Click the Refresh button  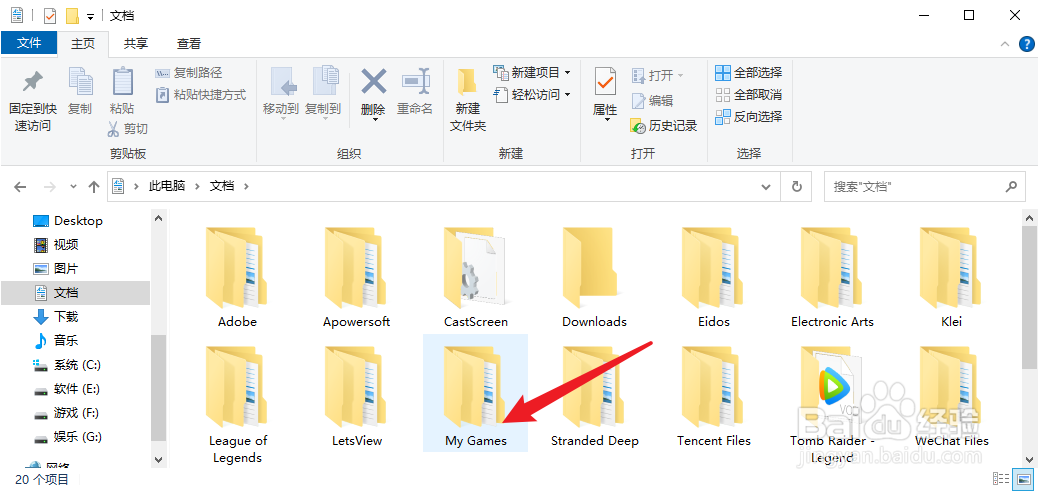point(796,187)
